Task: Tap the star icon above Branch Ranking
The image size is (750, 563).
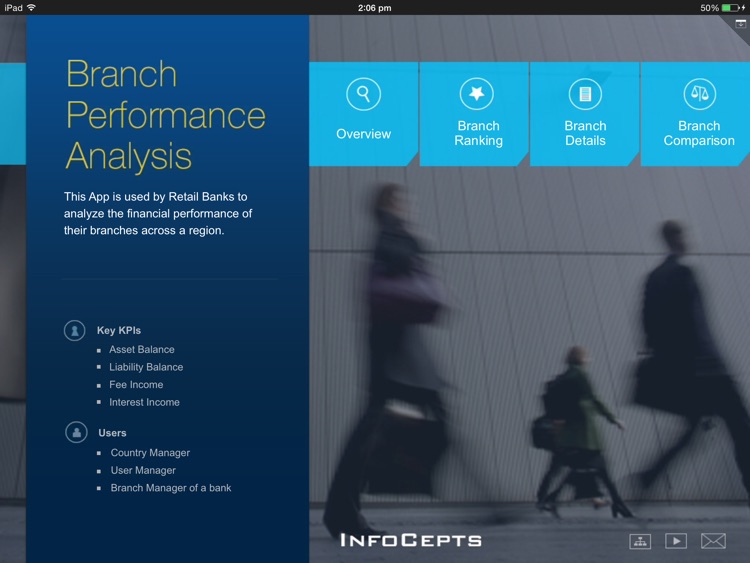Action: pos(476,94)
